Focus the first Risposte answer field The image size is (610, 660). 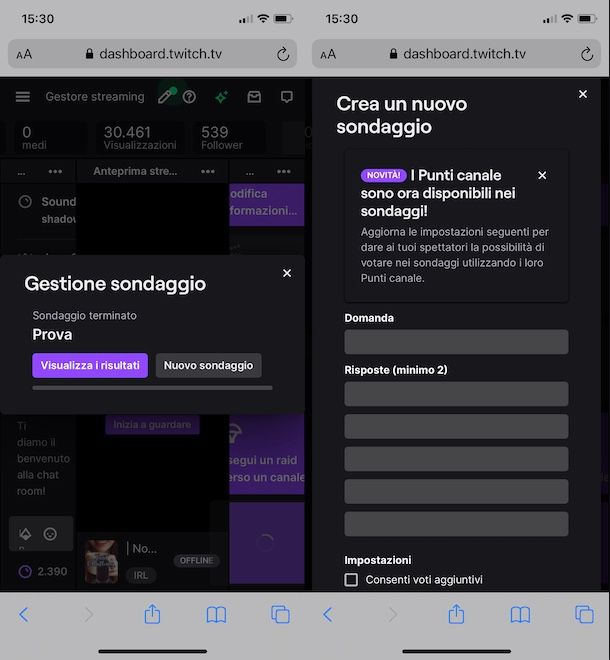tap(456, 394)
